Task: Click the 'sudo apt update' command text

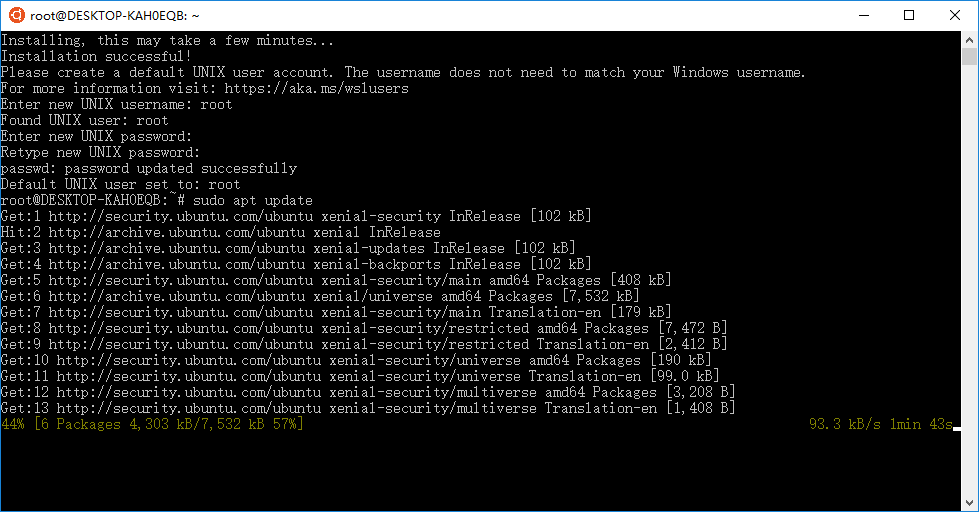Action: [x=254, y=201]
